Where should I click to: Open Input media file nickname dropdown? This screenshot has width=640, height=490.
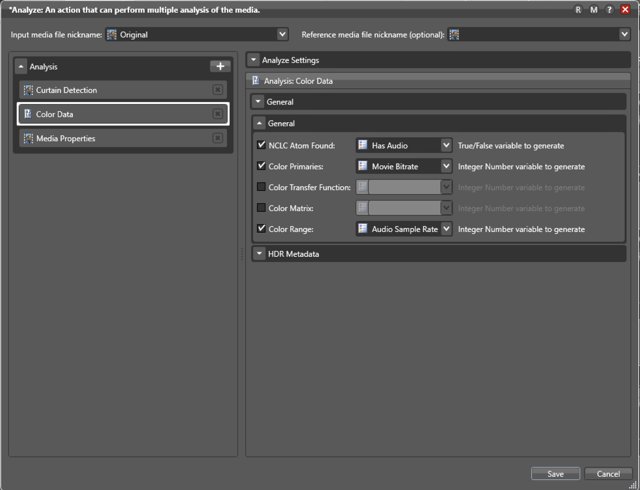click(282, 34)
